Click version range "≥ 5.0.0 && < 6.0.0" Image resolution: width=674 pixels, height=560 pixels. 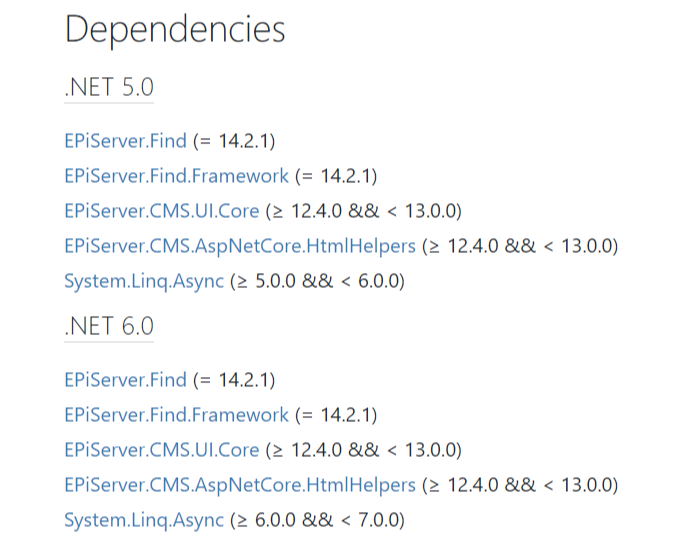(317, 281)
